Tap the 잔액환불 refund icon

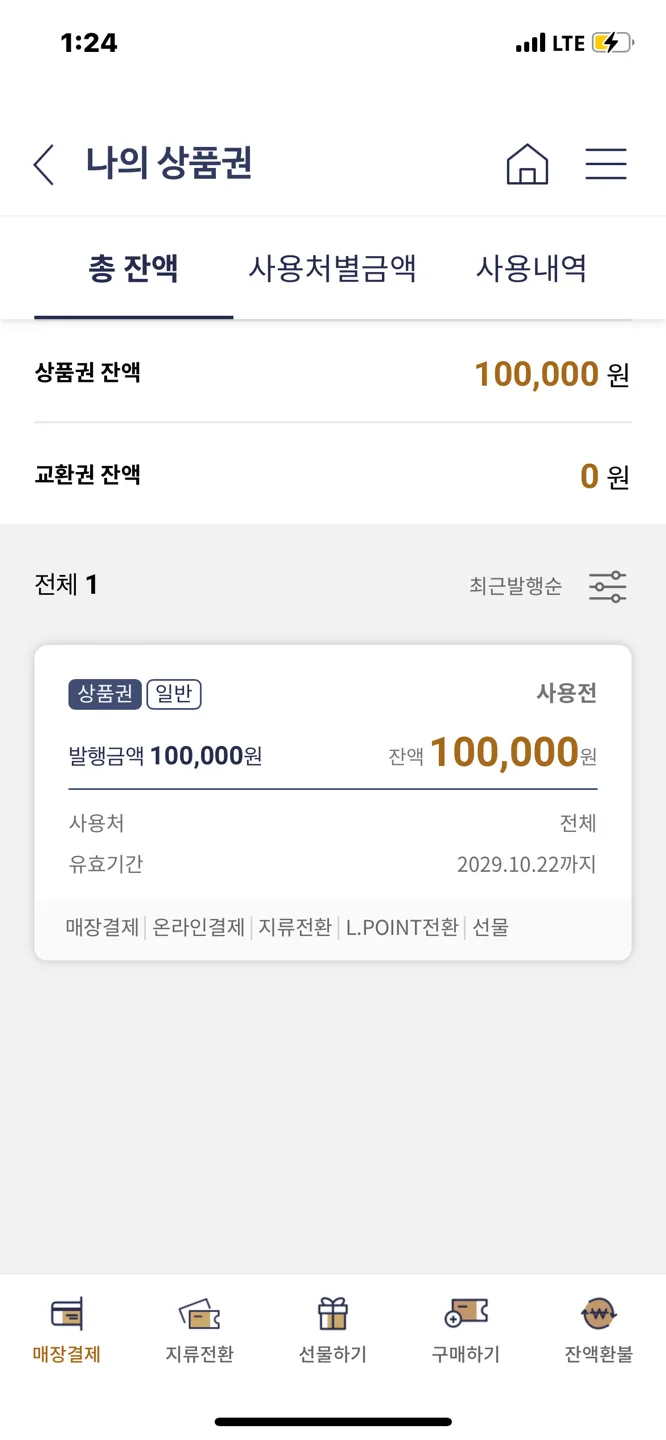click(598, 1313)
